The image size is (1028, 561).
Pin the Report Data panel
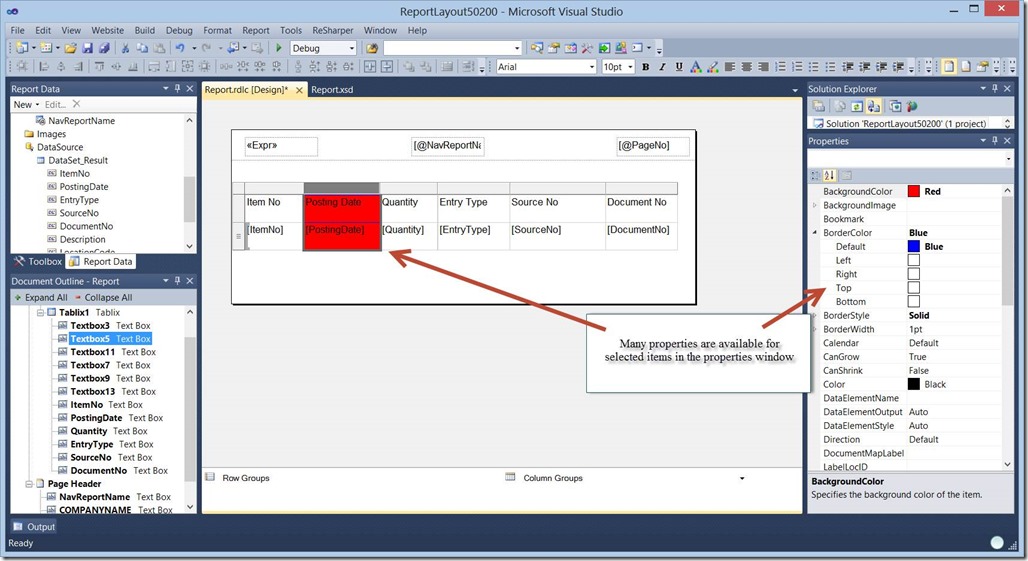pyautogui.click(x=177, y=88)
